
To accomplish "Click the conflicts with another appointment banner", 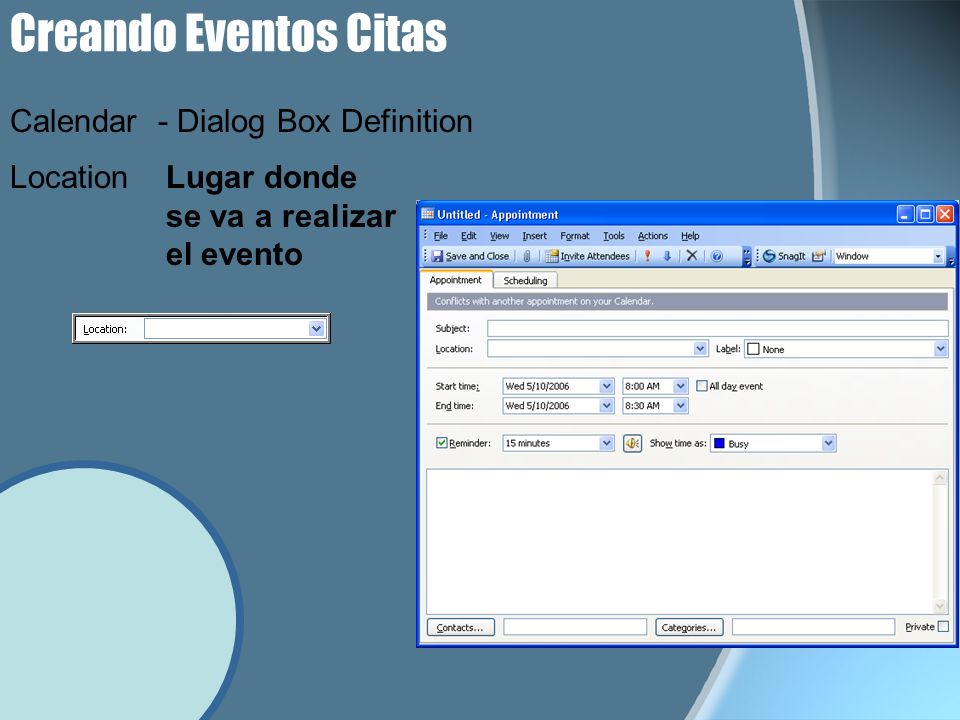I will [x=687, y=301].
